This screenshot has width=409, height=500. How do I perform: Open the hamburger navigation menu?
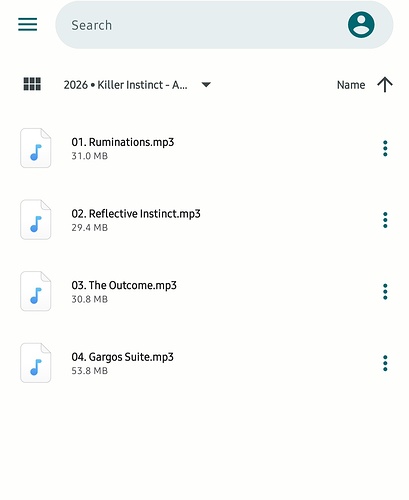pyautogui.click(x=27, y=24)
